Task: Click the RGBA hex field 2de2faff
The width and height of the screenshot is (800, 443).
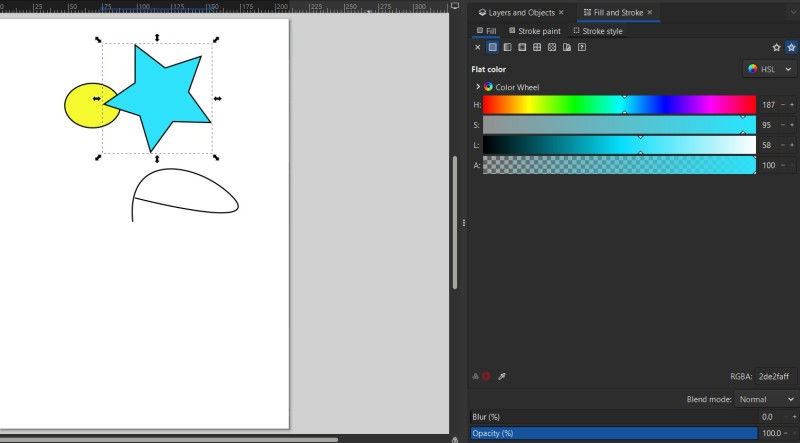Action: point(775,377)
